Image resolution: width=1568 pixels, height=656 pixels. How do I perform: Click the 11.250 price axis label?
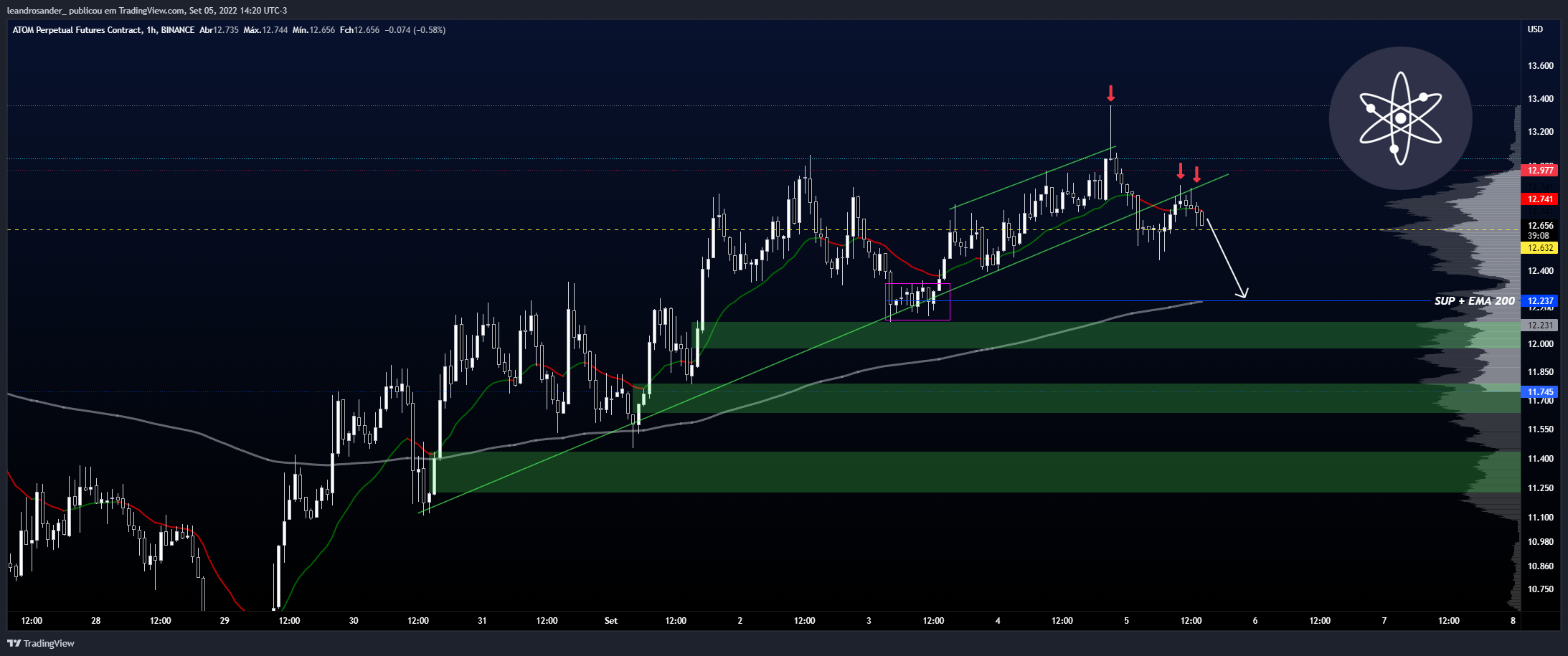point(1540,488)
